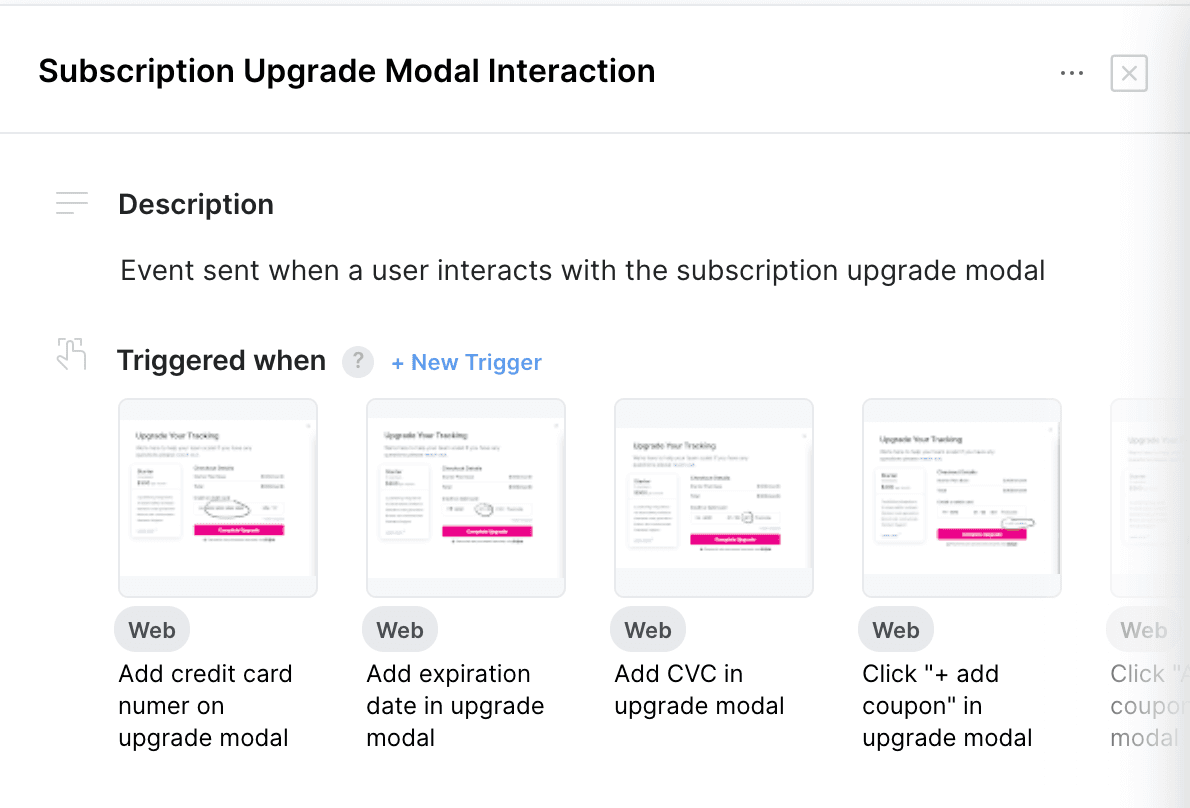Screen dimensions: 1190x808
Task: Open the 'Add credit card numer' trigger thumbnail
Action: (x=217, y=497)
